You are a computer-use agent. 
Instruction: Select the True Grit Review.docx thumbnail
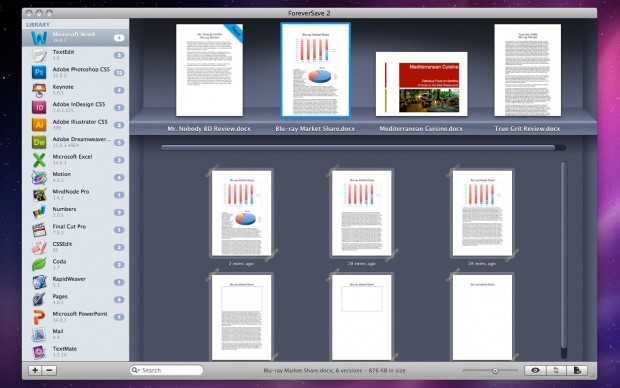coord(527,70)
